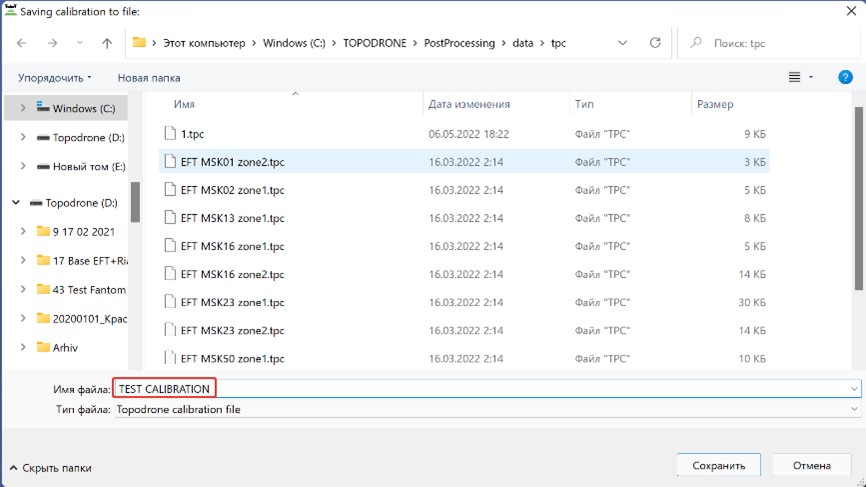This screenshot has height=487, width=866.
Task: Open folder '9 17 02 2021' in sidebar
Action: tap(76, 231)
